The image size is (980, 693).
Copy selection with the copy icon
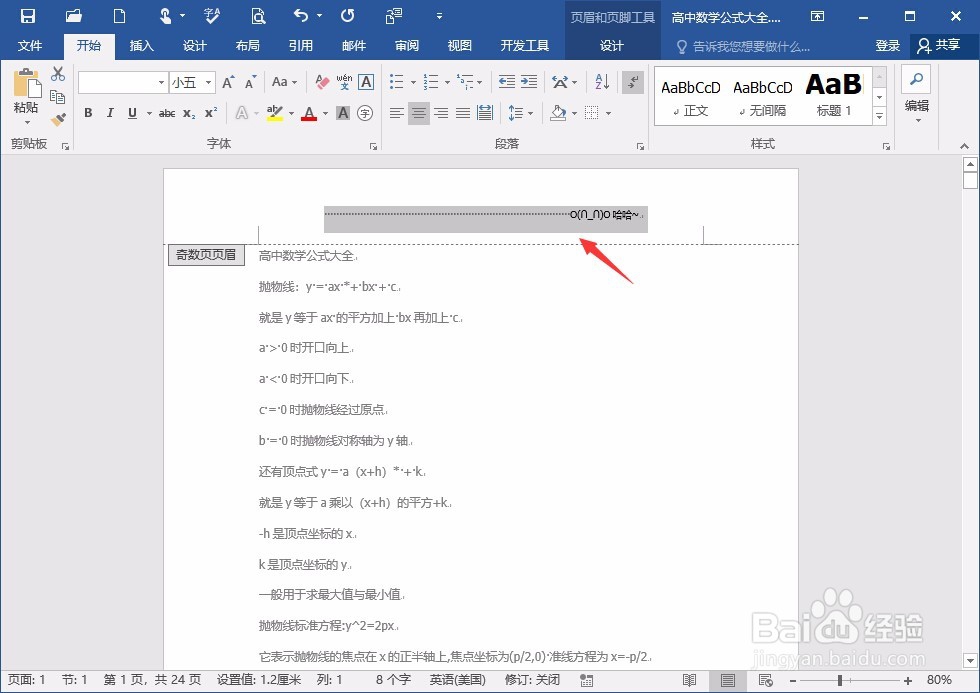click(x=58, y=97)
